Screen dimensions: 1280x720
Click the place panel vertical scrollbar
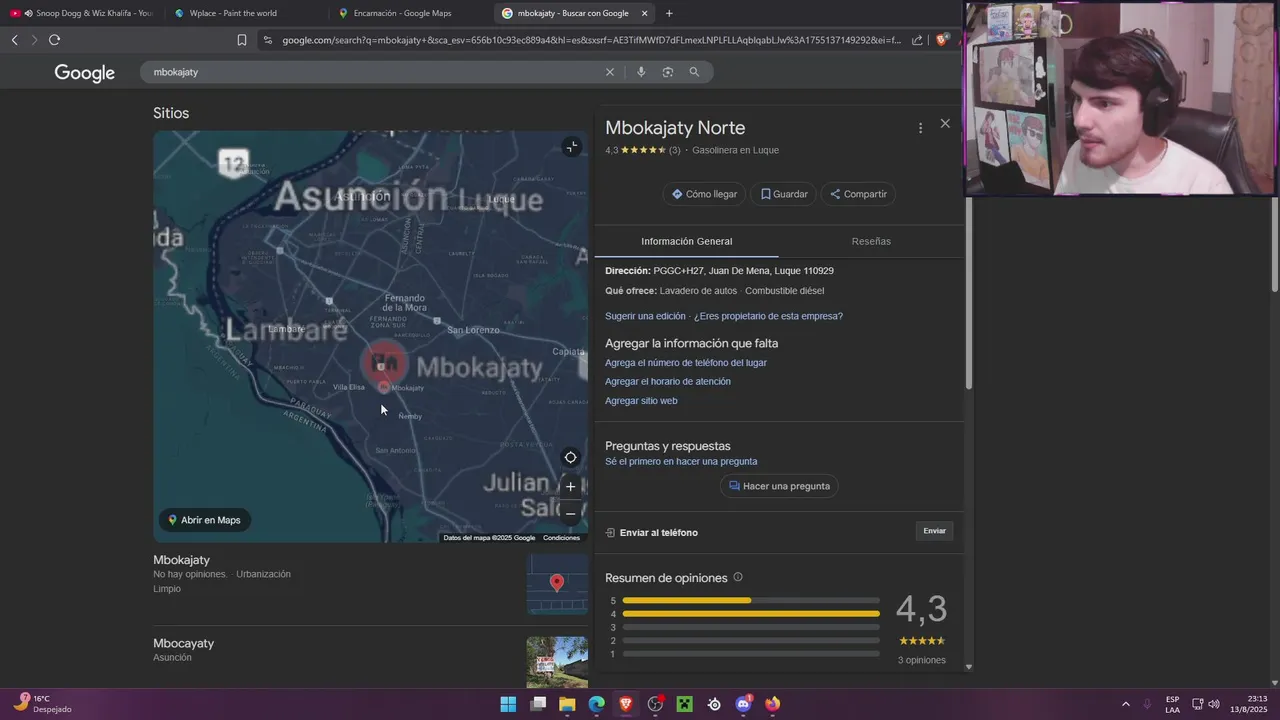968,295
